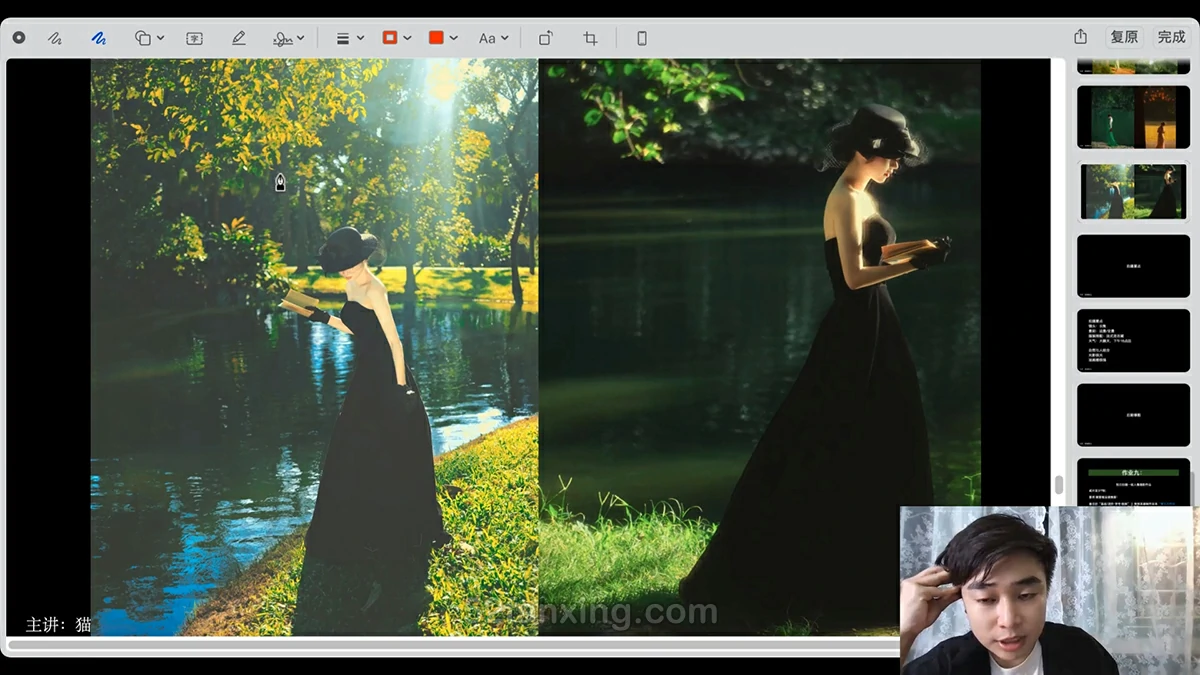Open the solid red Fill Color picker
This screenshot has width=1200, height=675.
point(442,38)
